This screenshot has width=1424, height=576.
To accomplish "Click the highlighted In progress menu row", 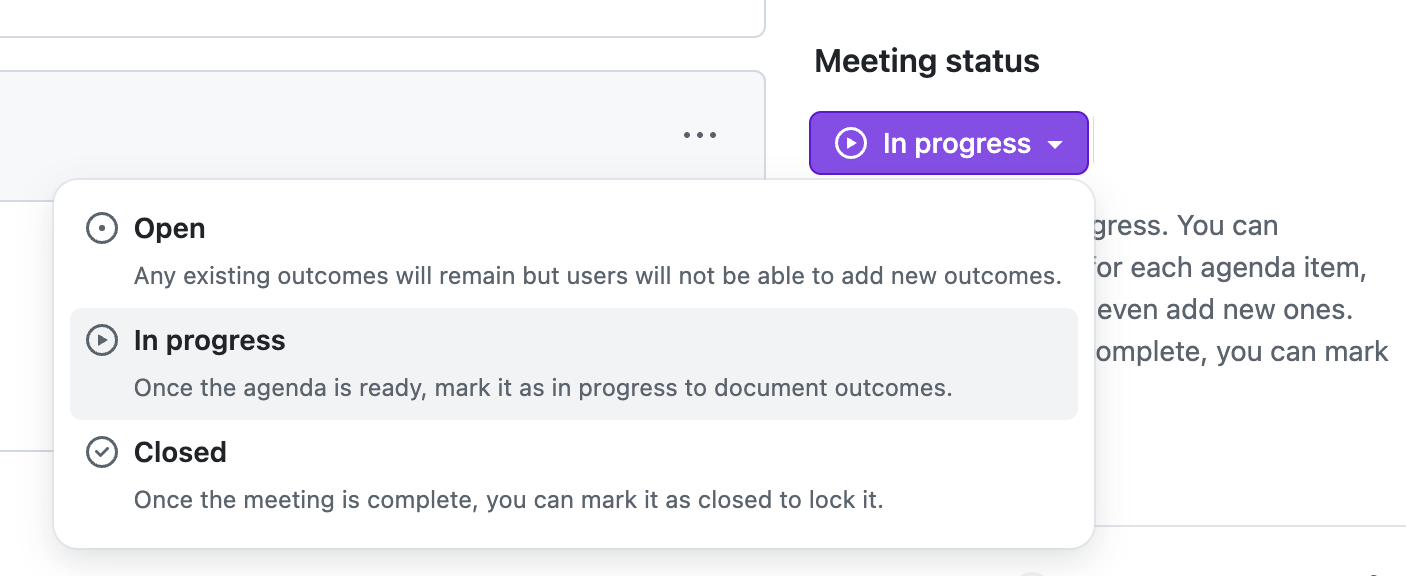I will (x=574, y=364).
